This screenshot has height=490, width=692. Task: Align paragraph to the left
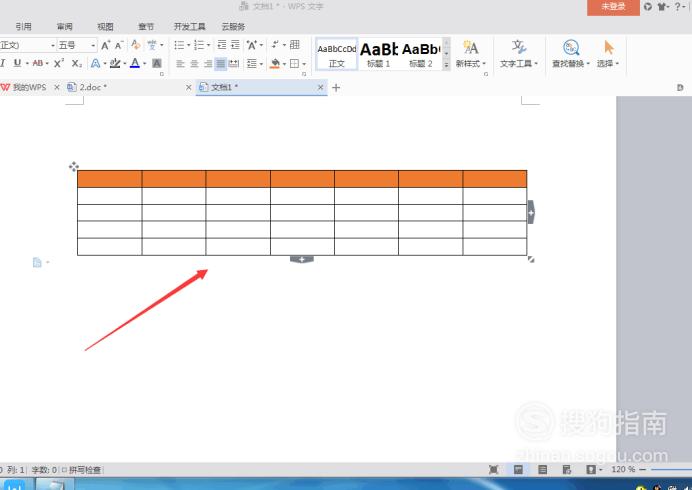click(180, 64)
